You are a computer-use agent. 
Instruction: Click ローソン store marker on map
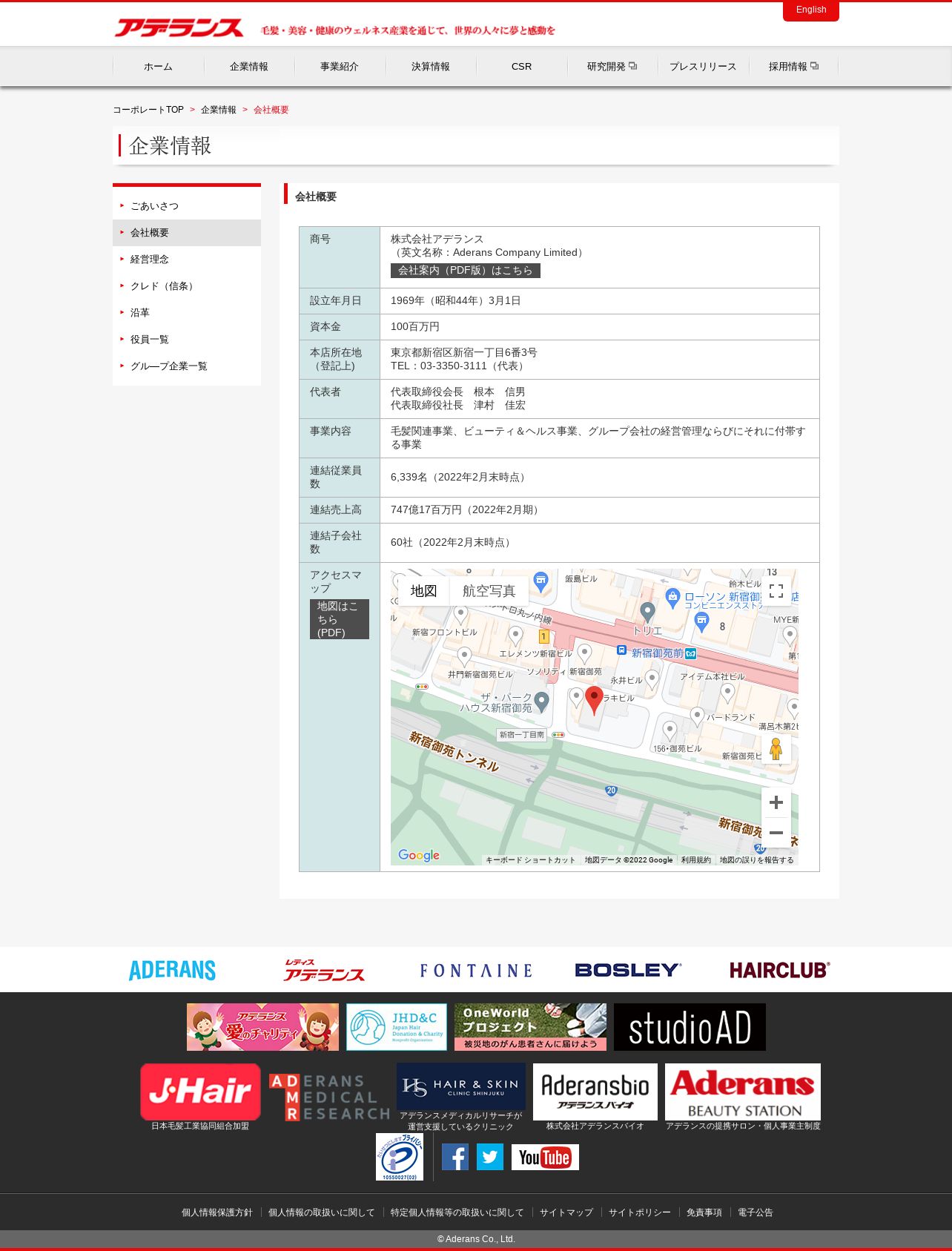pyautogui.click(x=672, y=597)
